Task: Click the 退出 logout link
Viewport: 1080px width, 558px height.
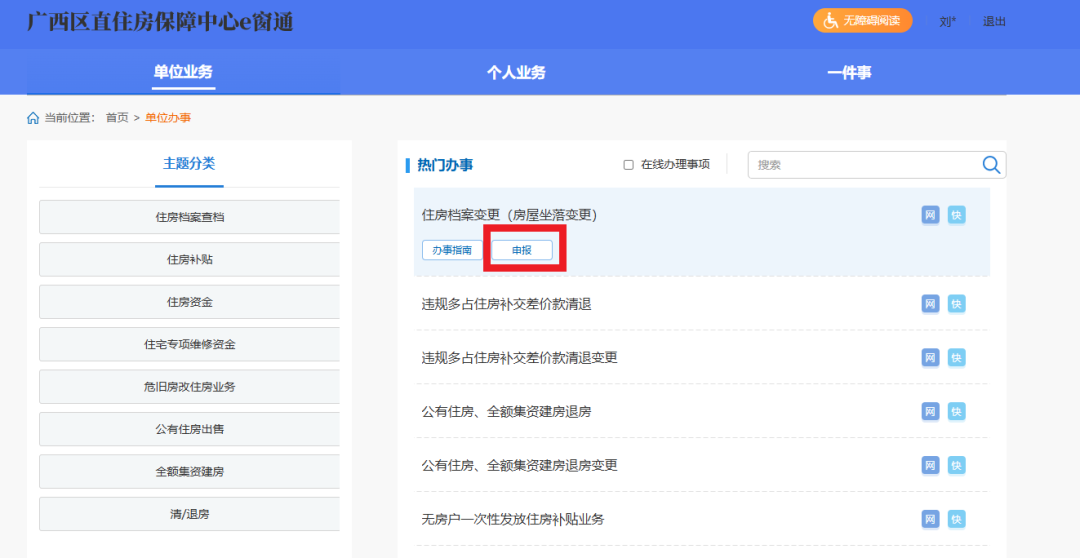Action: 994,21
